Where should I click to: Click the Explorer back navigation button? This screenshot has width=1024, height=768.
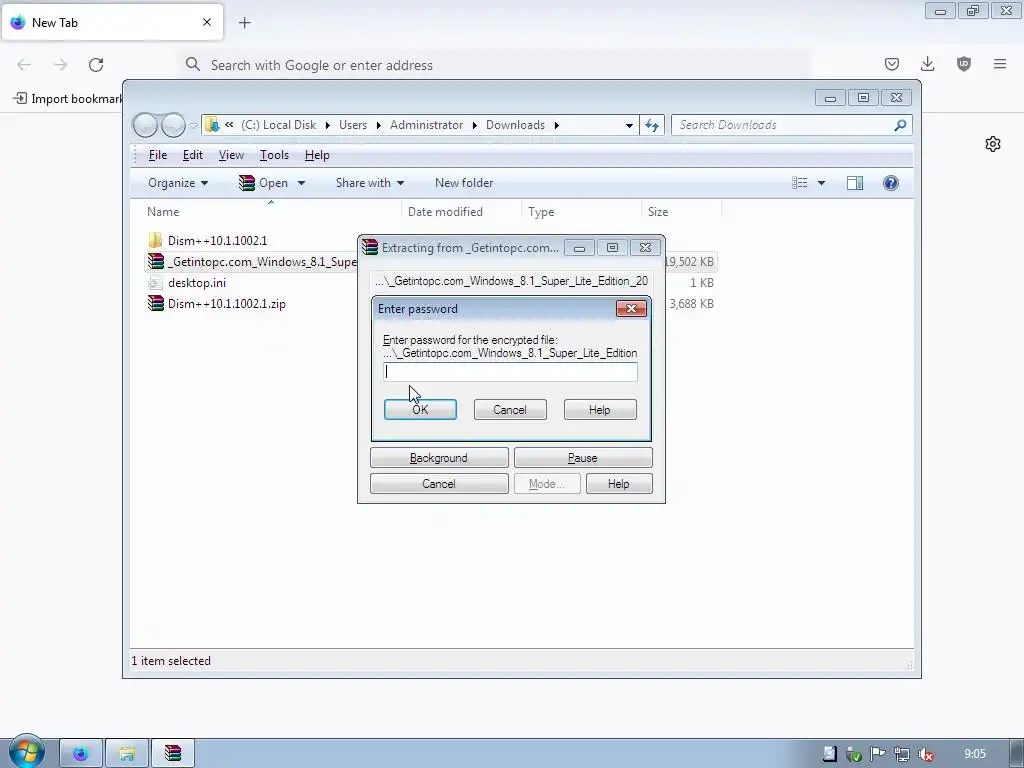click(146, 125)
